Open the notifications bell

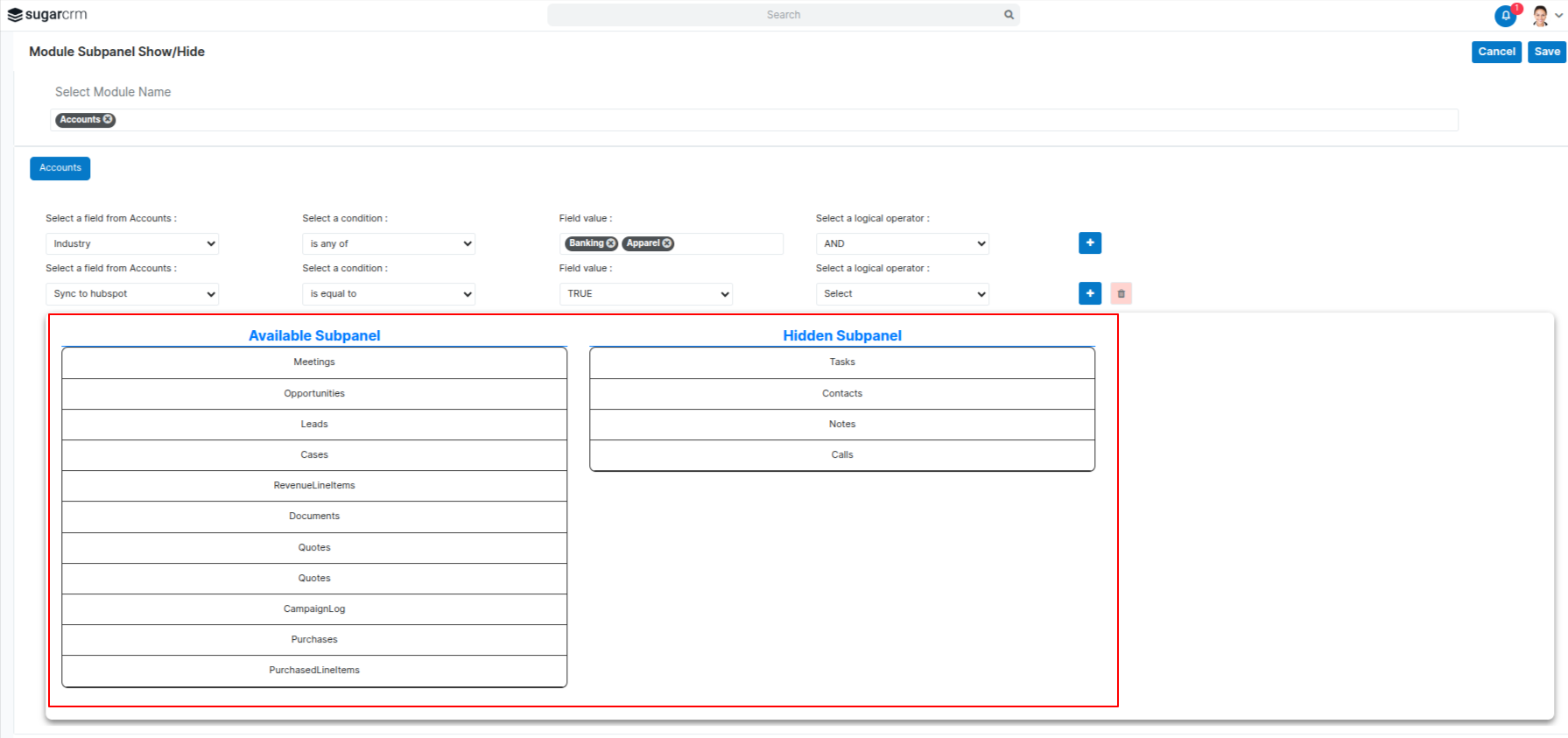(1505, 16)
